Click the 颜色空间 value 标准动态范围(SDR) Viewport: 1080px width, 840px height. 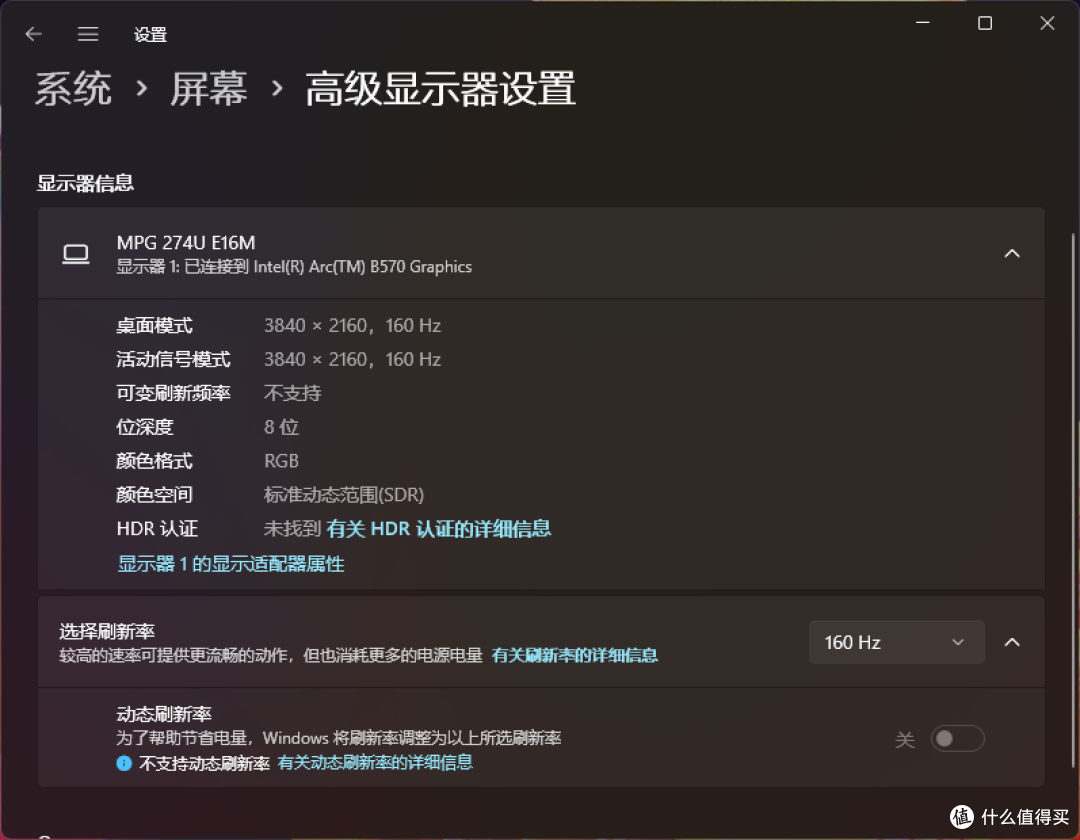[344, 494]
